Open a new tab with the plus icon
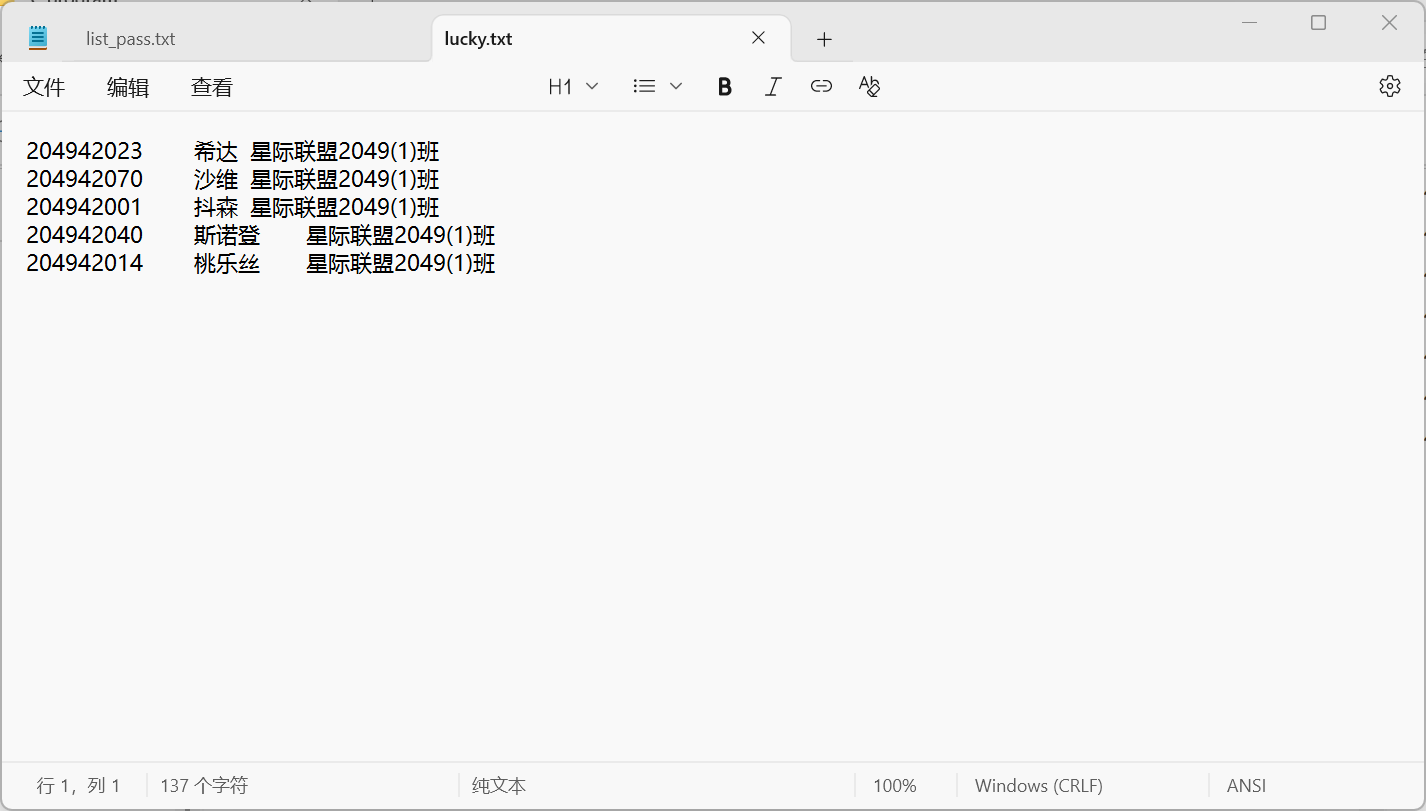Screen dimensions: 1426x811 coord(823,38)
